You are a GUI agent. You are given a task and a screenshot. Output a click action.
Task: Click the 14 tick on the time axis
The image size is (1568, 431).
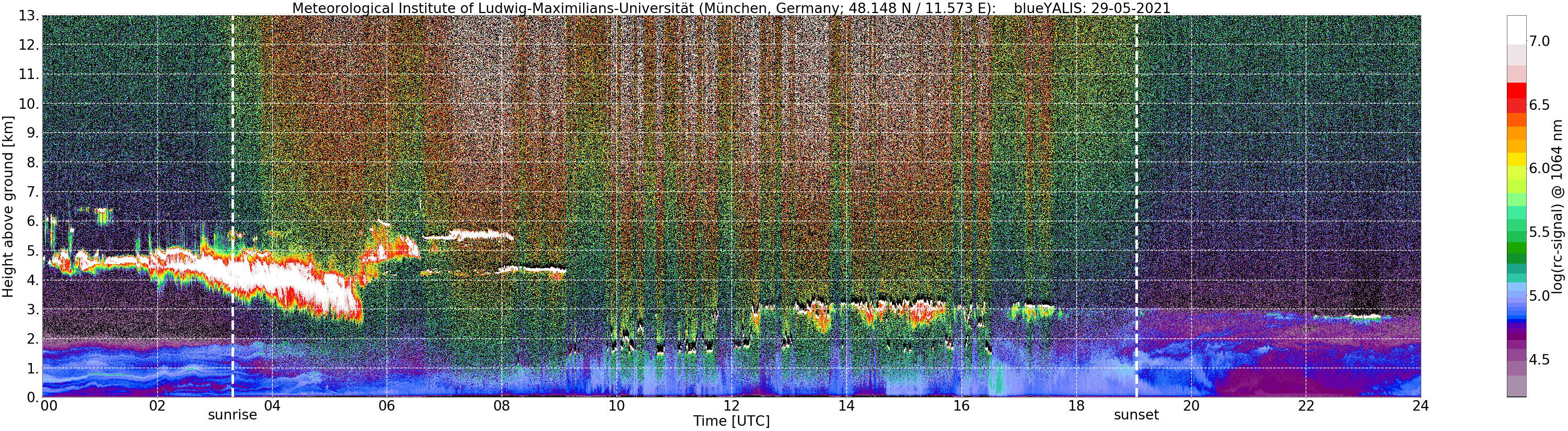point(846,405)
